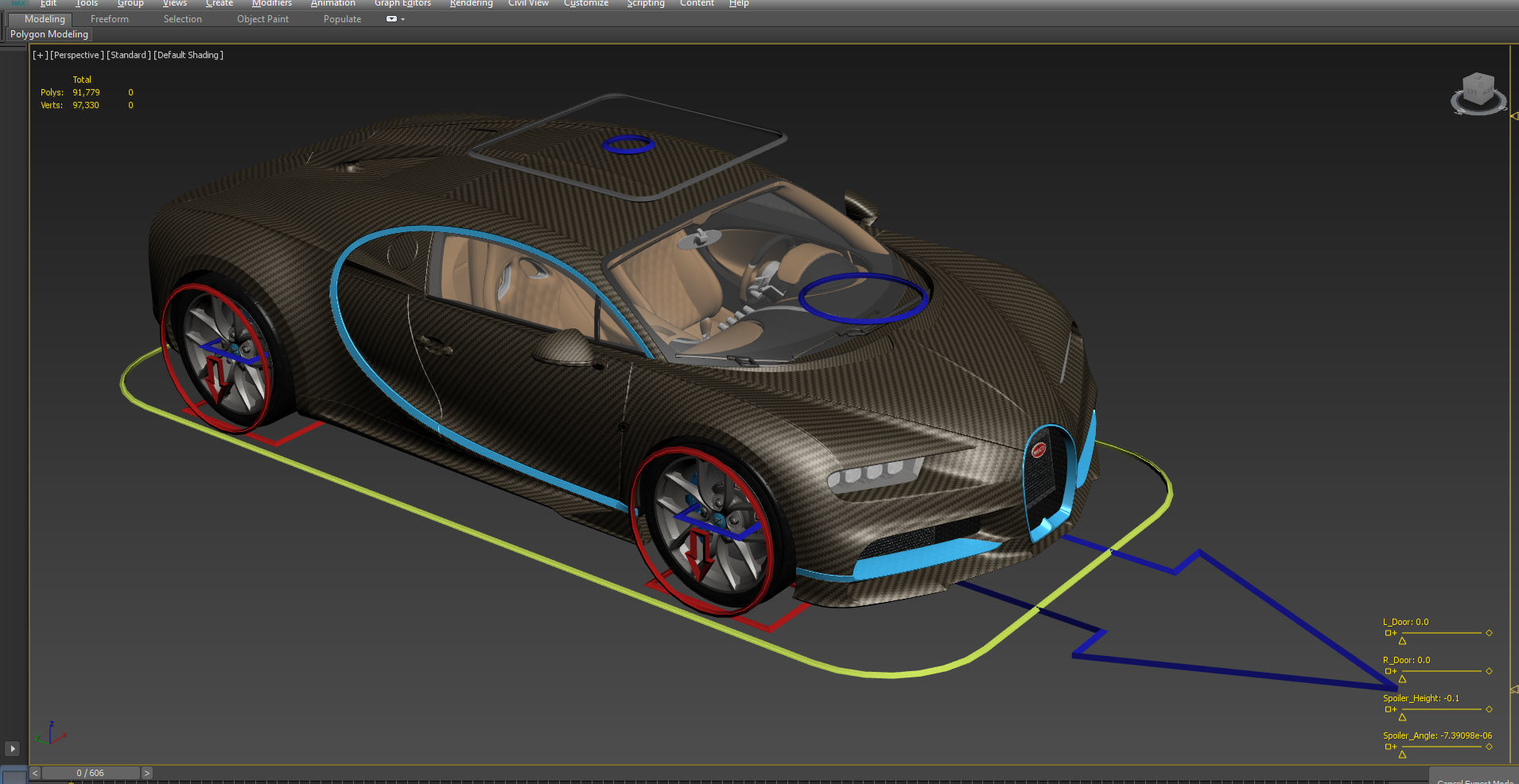The height and width of the screenshot is (784, 1519).
Task: Open the [Perspective] point-of-view menu
Action: tap(77, 55)
